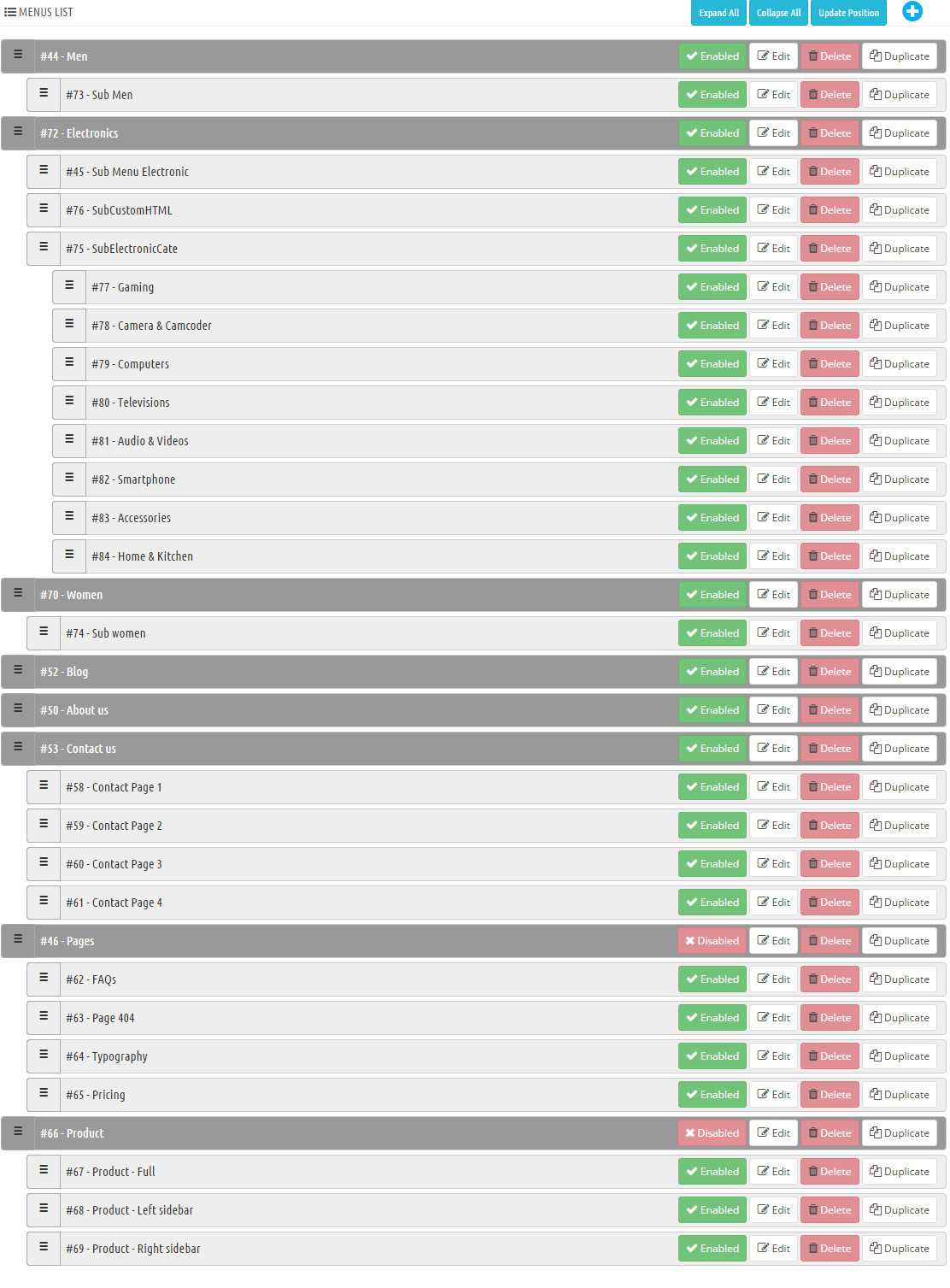Click Update Position button
This screenshot has width=950, height=1288.
pyautogui.click(x=848, y=13)
